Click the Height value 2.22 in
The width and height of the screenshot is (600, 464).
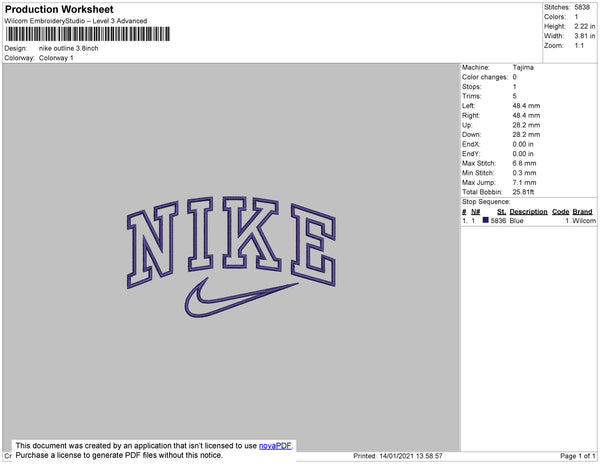(x=585, y=26)
